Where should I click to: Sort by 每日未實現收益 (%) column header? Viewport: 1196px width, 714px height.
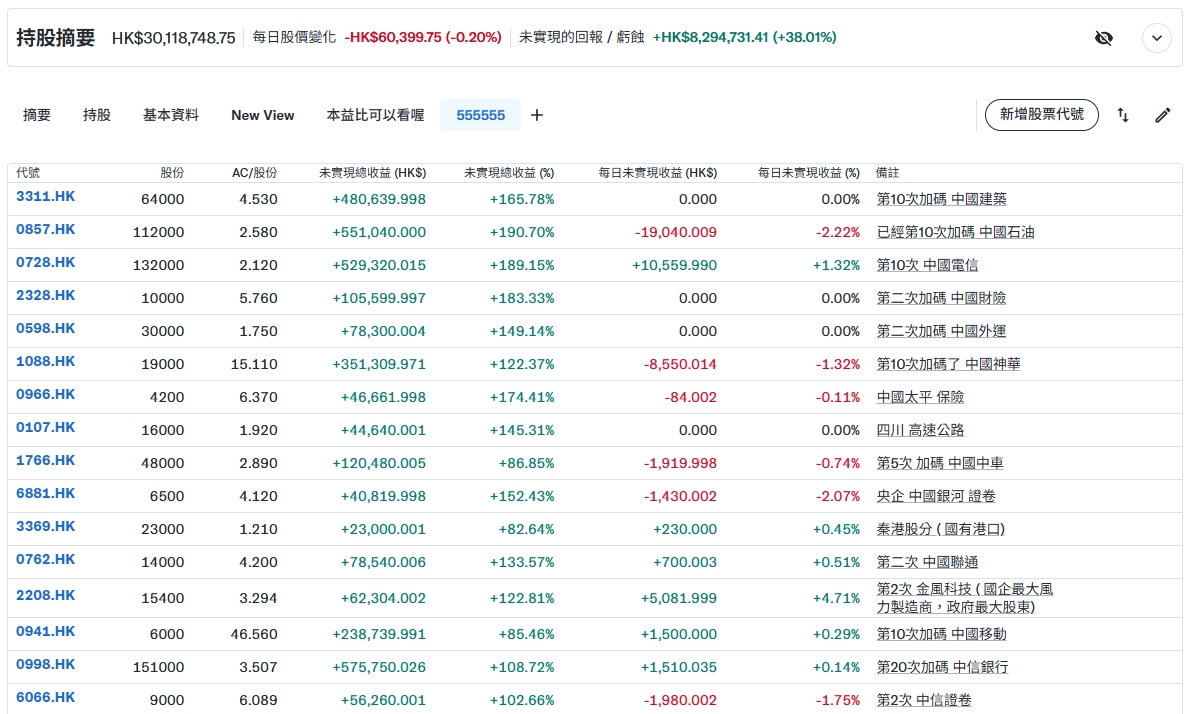point(809,173)
